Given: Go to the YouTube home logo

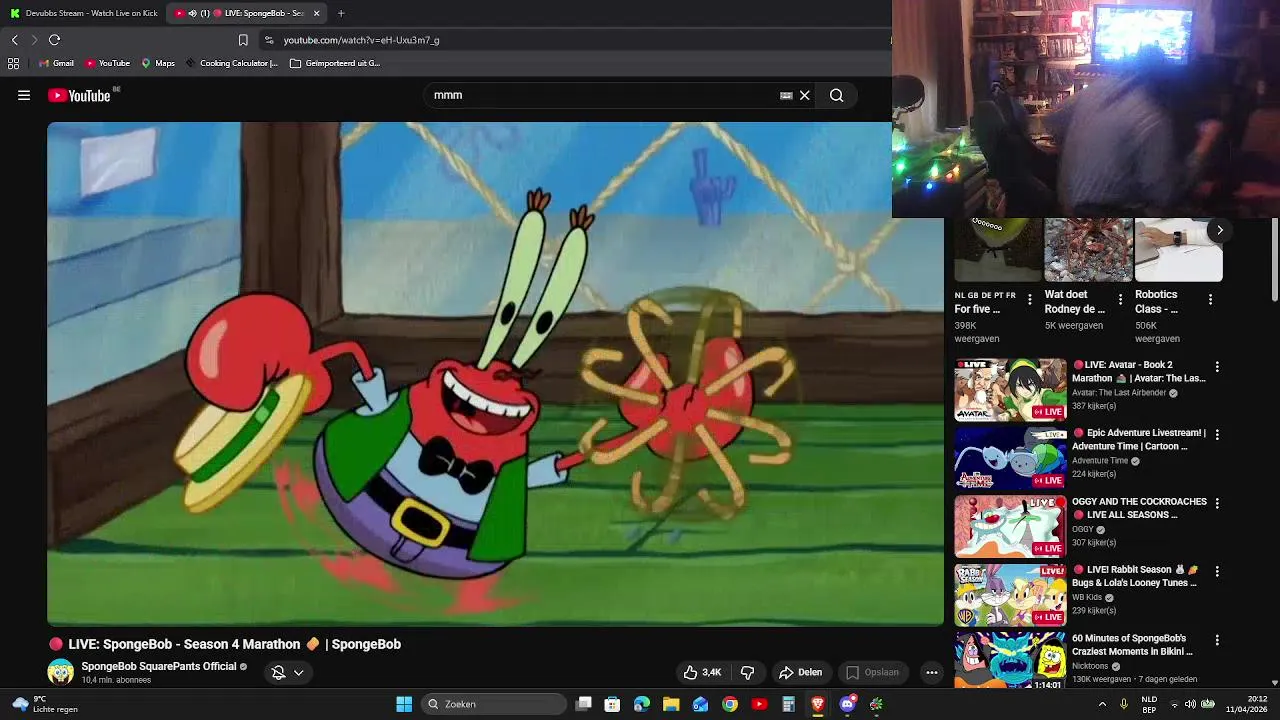Looking at the screenshot, I should pos(79,96).
